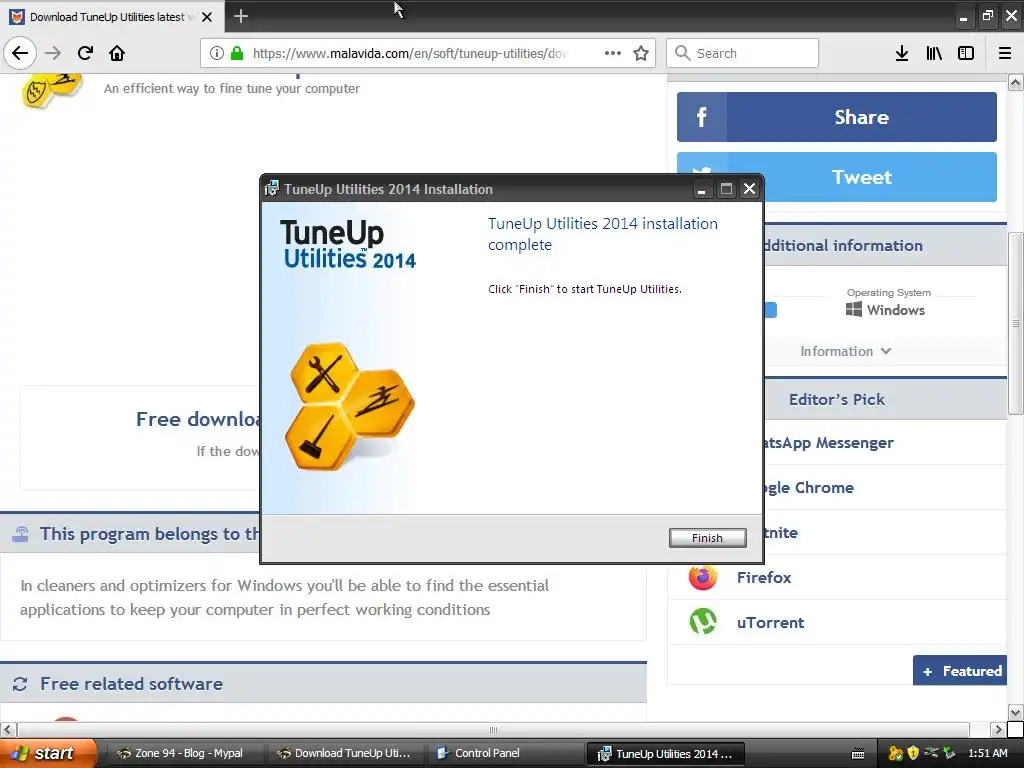
Task: Select TuneUp Utilities 2014 taskbar item
Action: tap(666, 754)
